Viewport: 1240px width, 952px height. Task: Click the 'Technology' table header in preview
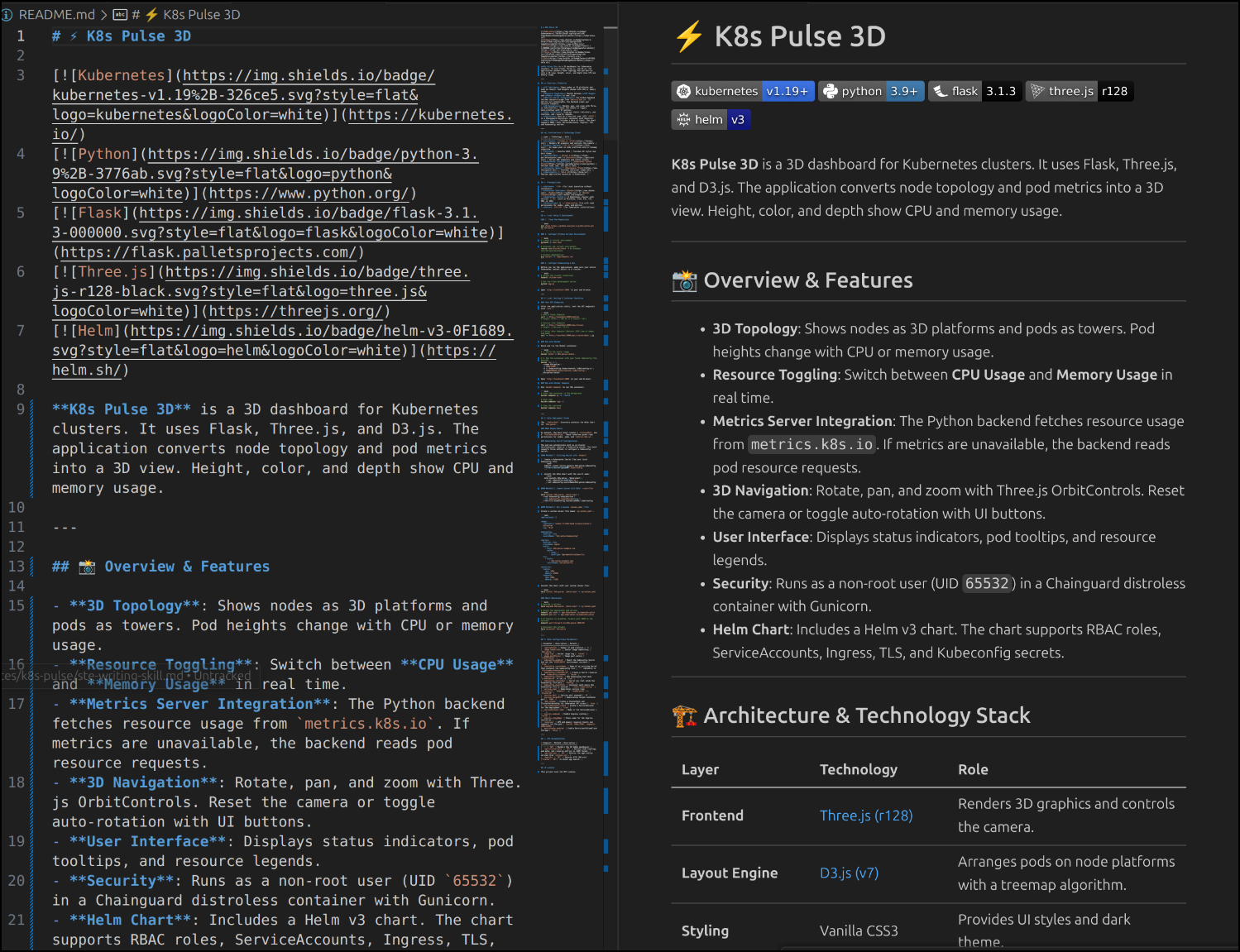(859, 769)
